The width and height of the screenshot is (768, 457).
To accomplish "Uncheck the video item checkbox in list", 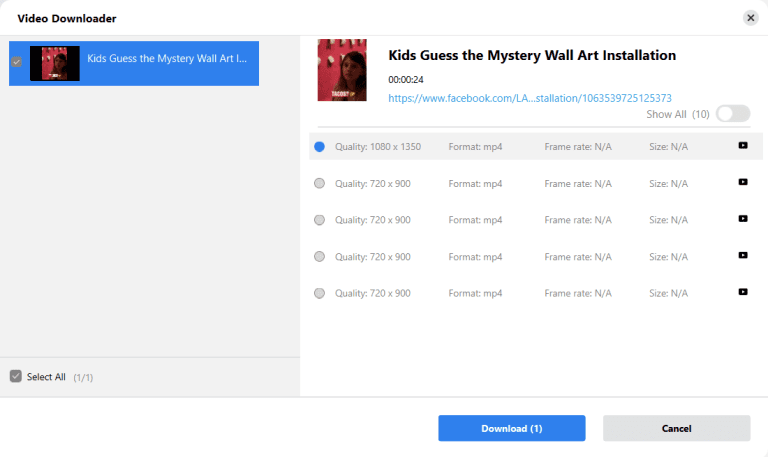I will pos(16,62).
